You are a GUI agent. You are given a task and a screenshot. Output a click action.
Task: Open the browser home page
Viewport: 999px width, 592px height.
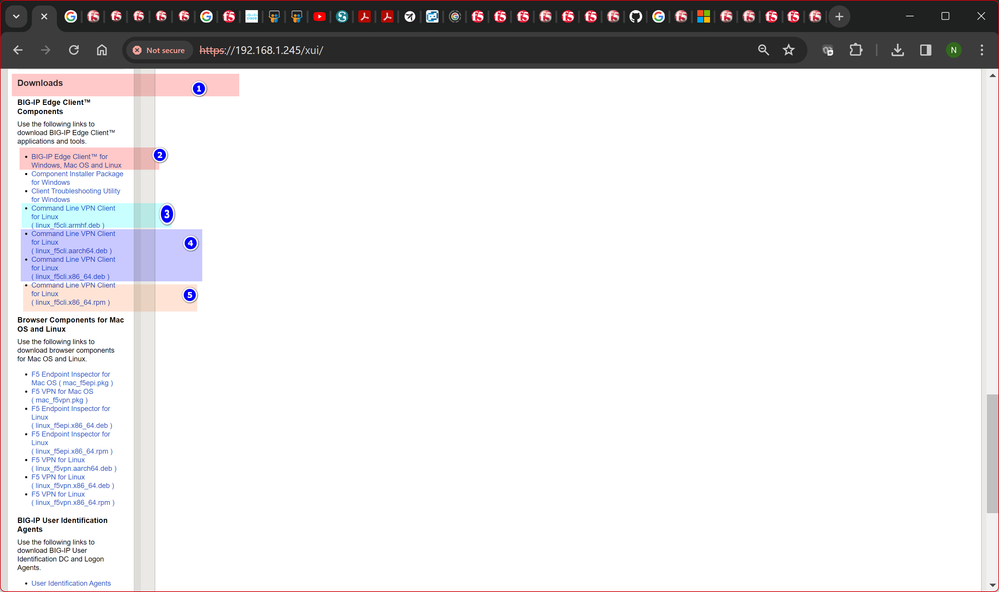(102, 50)
